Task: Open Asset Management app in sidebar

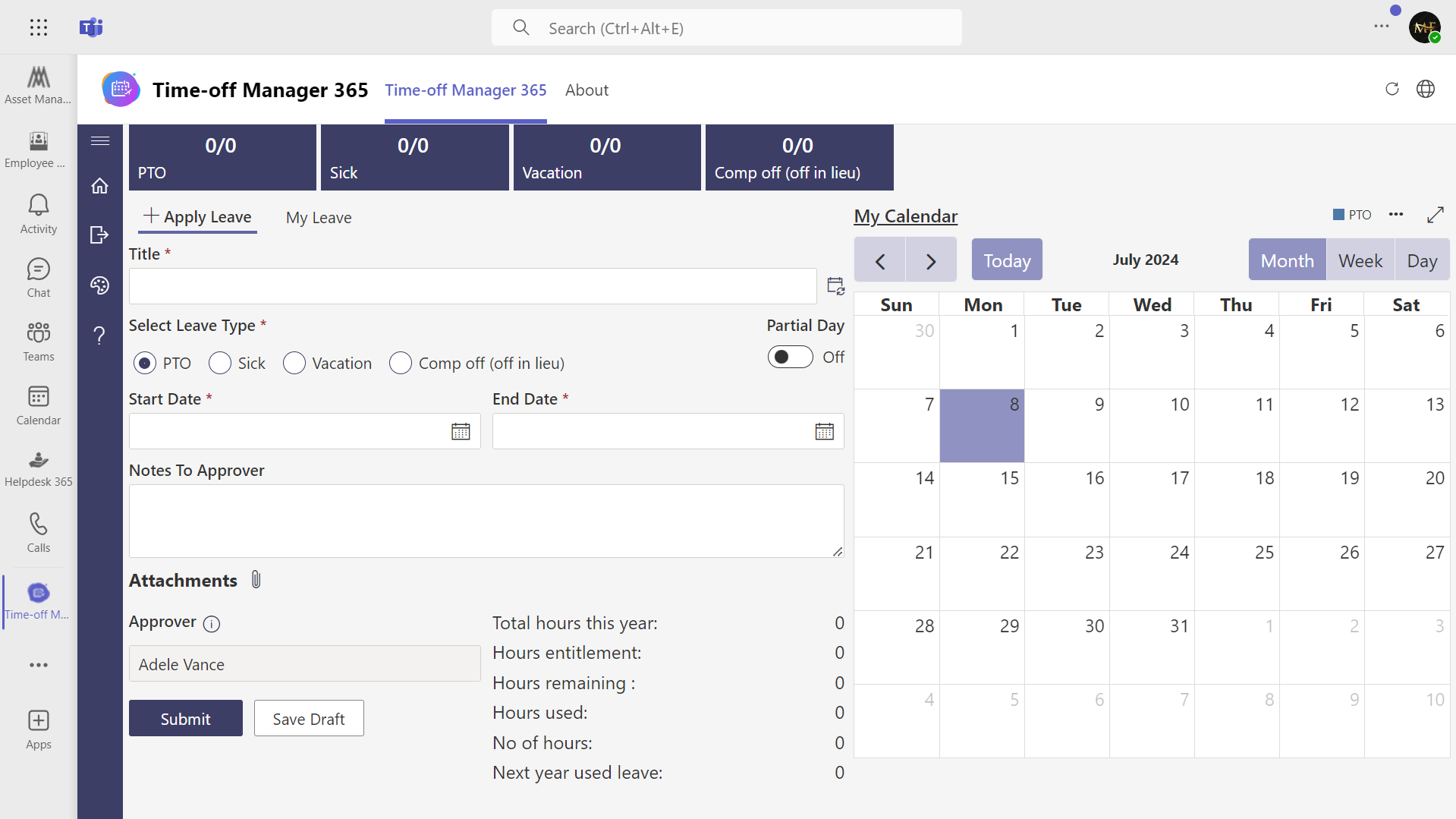Action: click(x=38, y=85)
